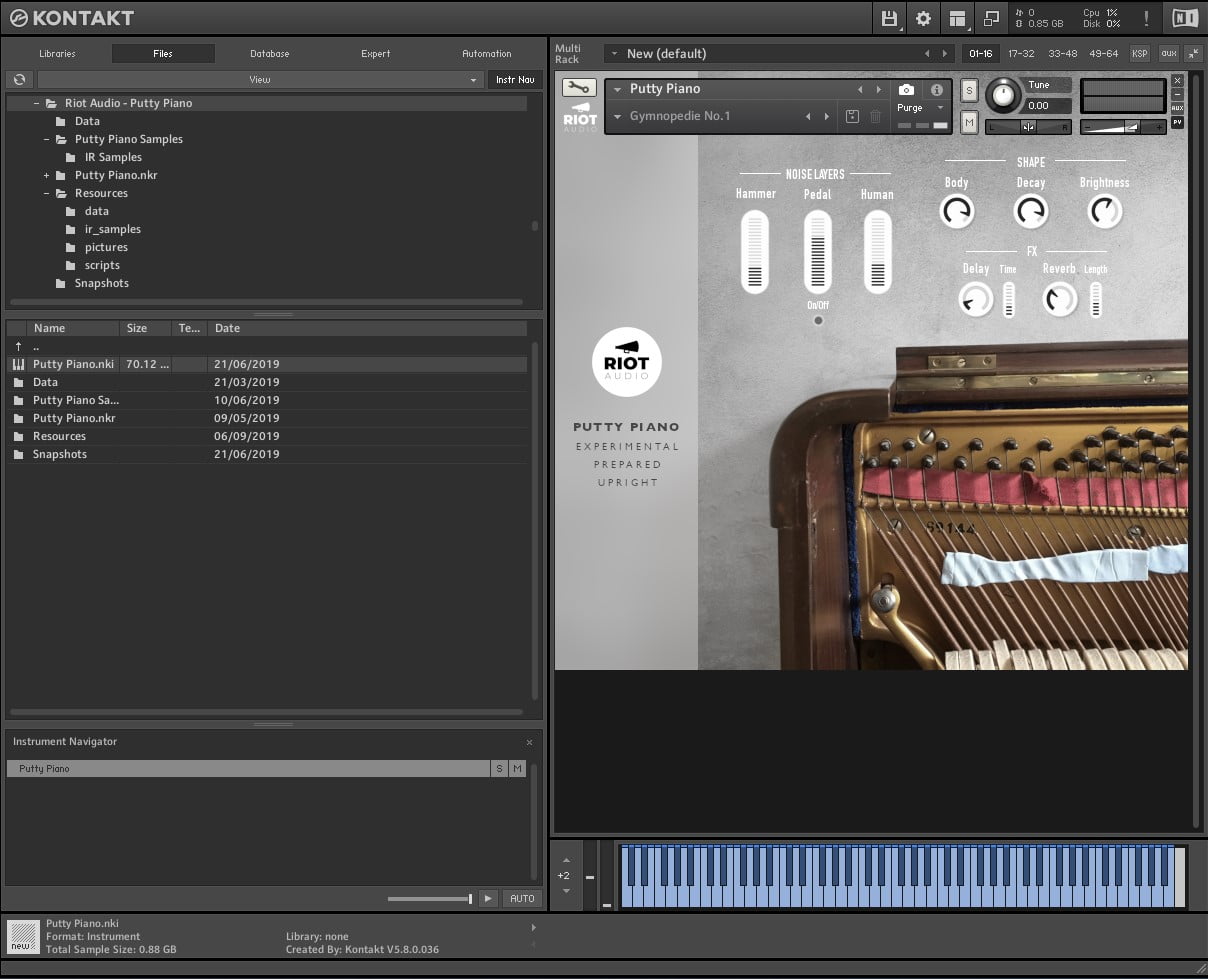Open the View dropdown in browser

click(260, 79)
